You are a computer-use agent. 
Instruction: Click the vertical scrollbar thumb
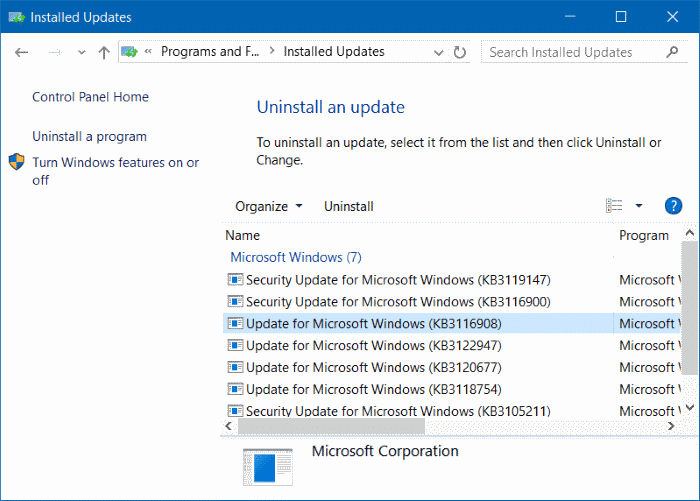click(x=690, y=308)
